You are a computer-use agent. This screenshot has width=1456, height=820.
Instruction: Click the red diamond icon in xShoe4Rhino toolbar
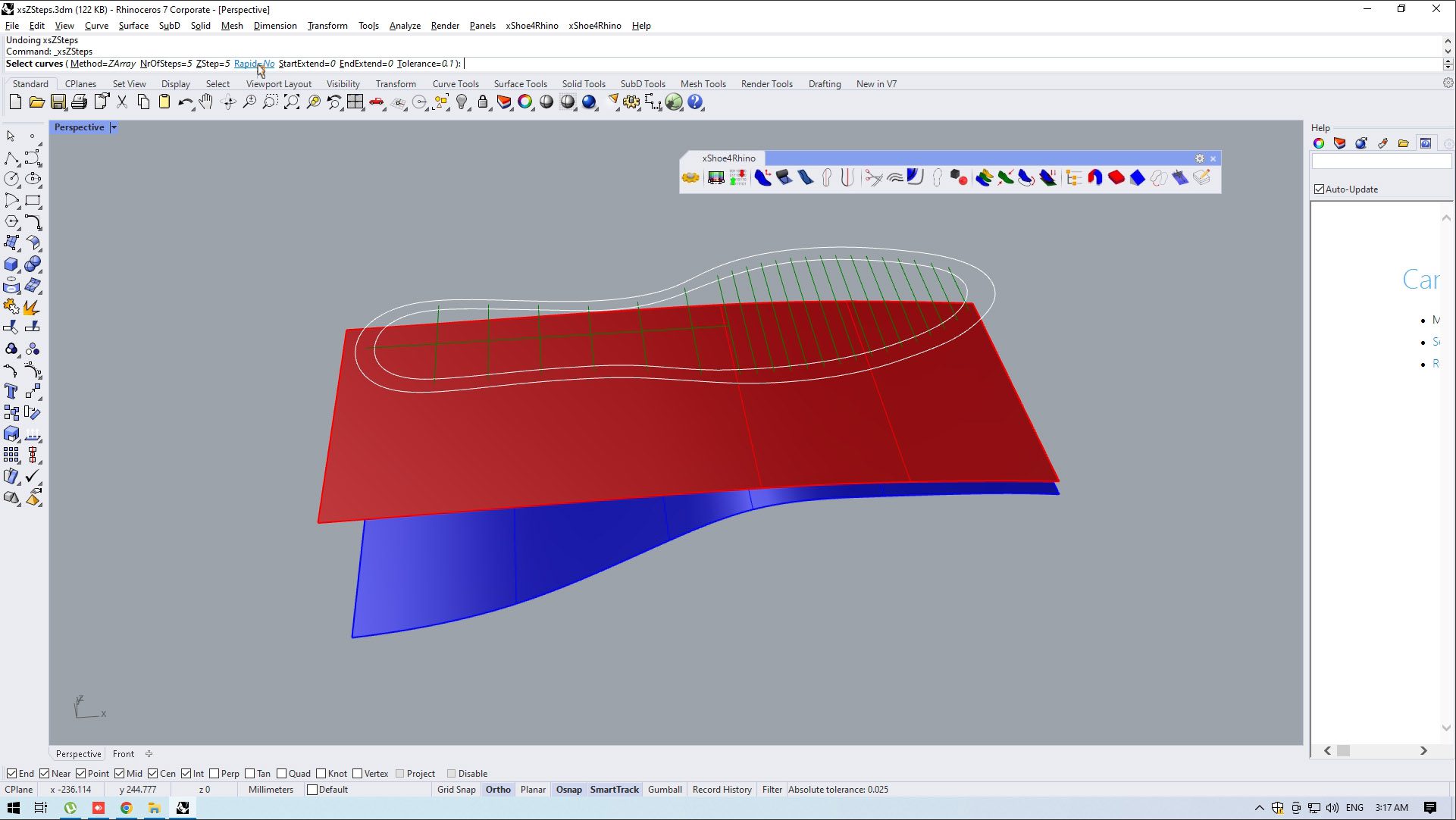pos(1116,178)
